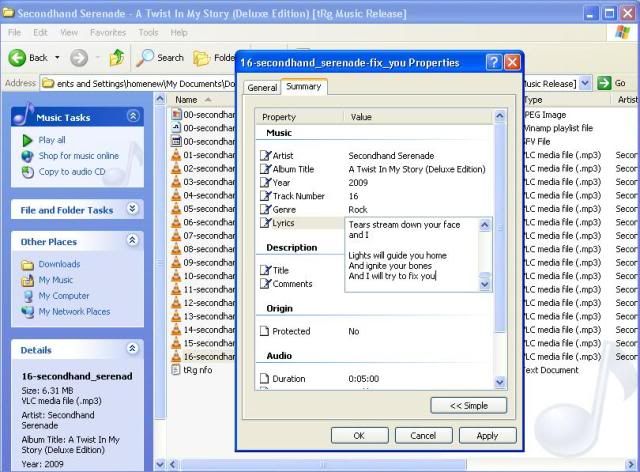Click the properties dialog Help question icon
640x472 pixels.
(x=493, y=62)
